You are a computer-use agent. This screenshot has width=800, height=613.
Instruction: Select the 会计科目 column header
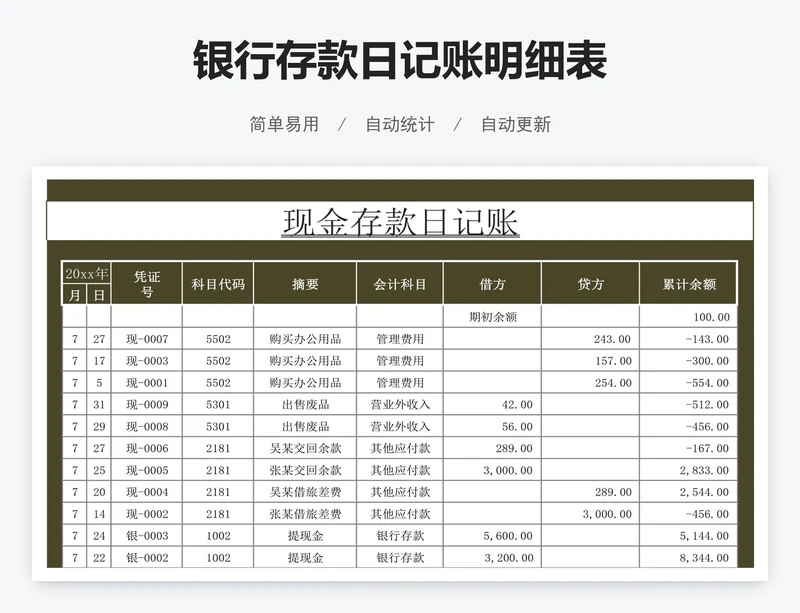400,284
